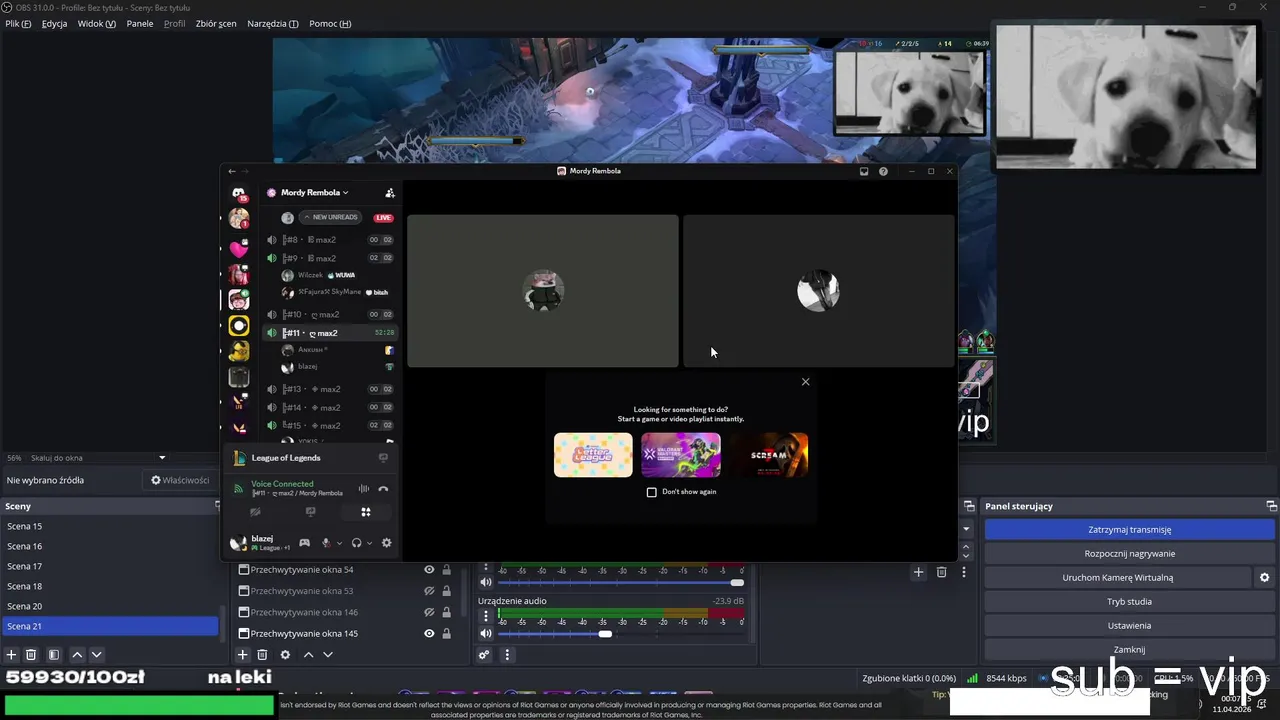1280x720 pixels.
Task: Toggle lock on Przechwytywanie okna 54
Action: [x=446, y=570]
